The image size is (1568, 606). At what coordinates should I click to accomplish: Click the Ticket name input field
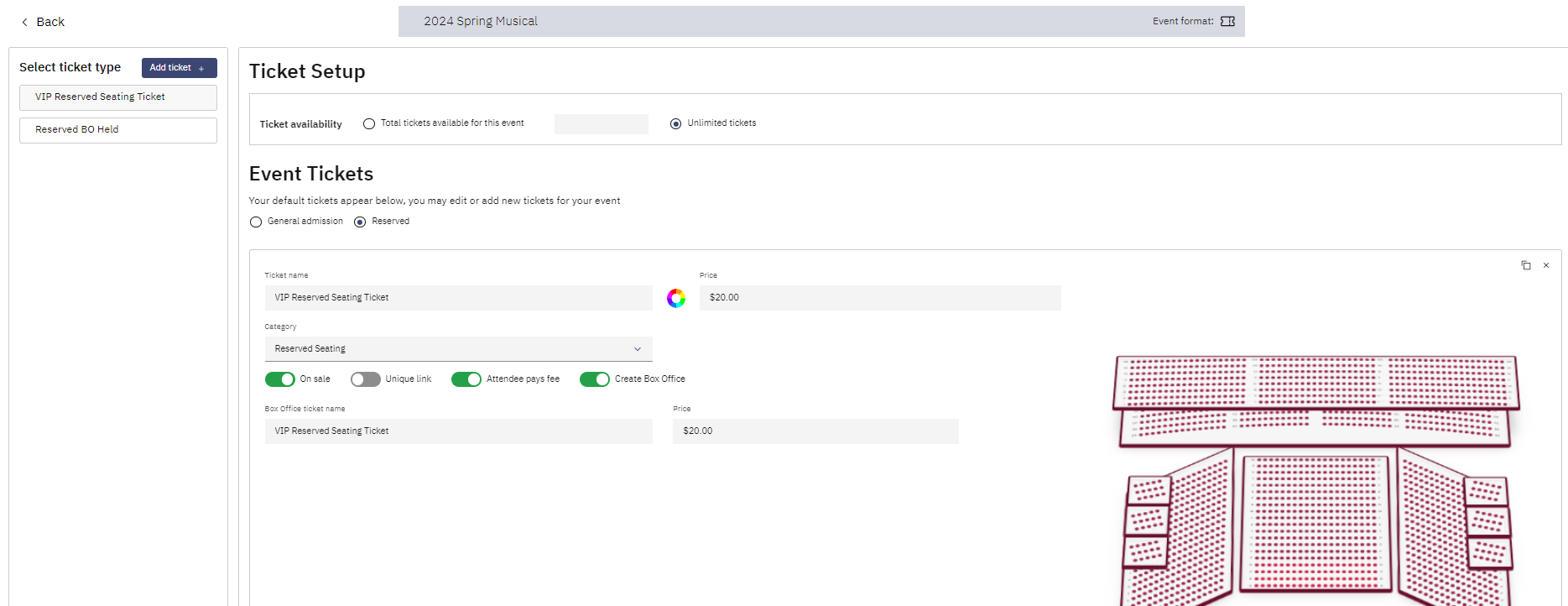point(458,298)
